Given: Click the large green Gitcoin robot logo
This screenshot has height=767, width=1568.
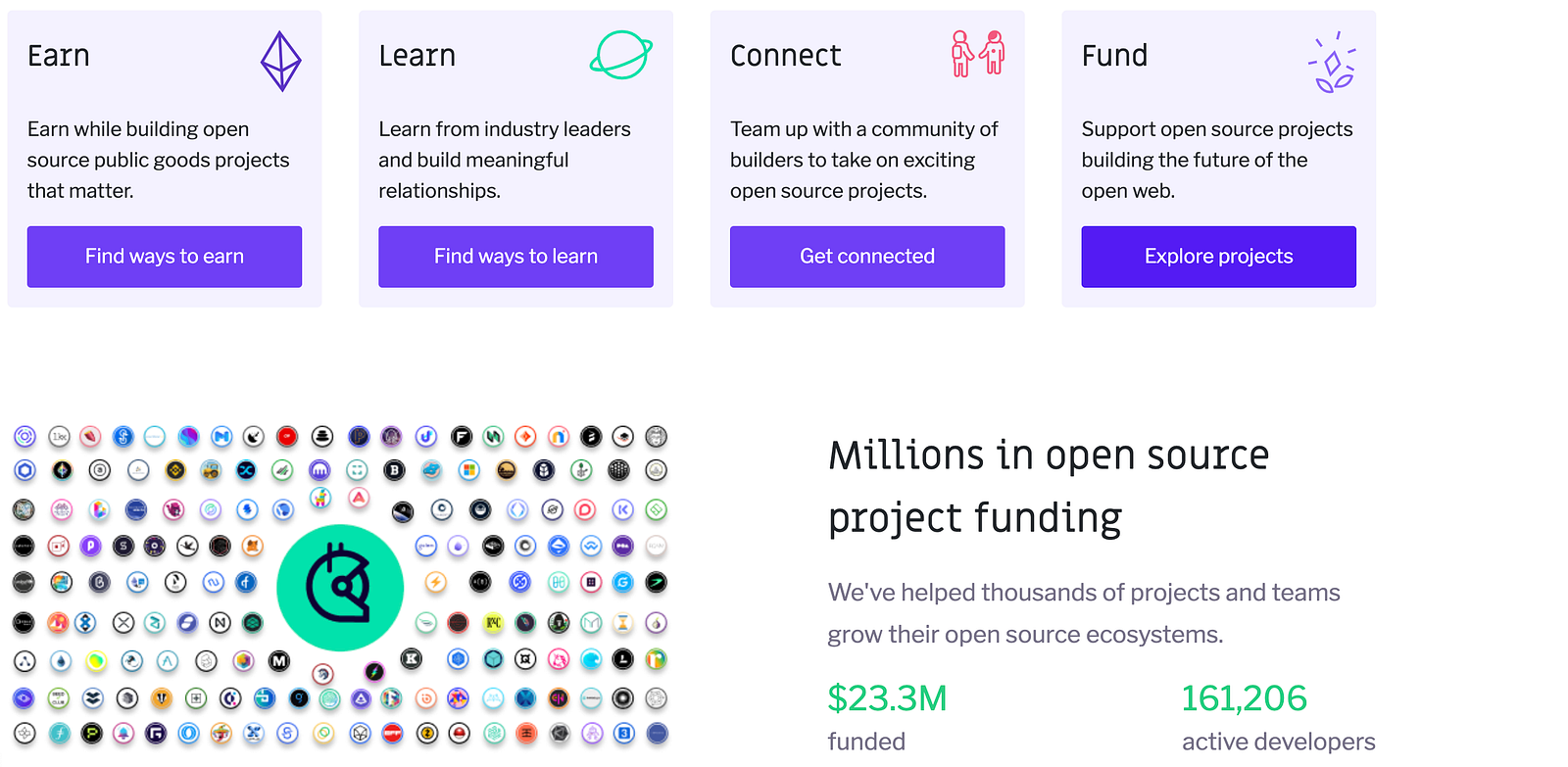Looking at the screenshot, I should (x=340, y=588).
